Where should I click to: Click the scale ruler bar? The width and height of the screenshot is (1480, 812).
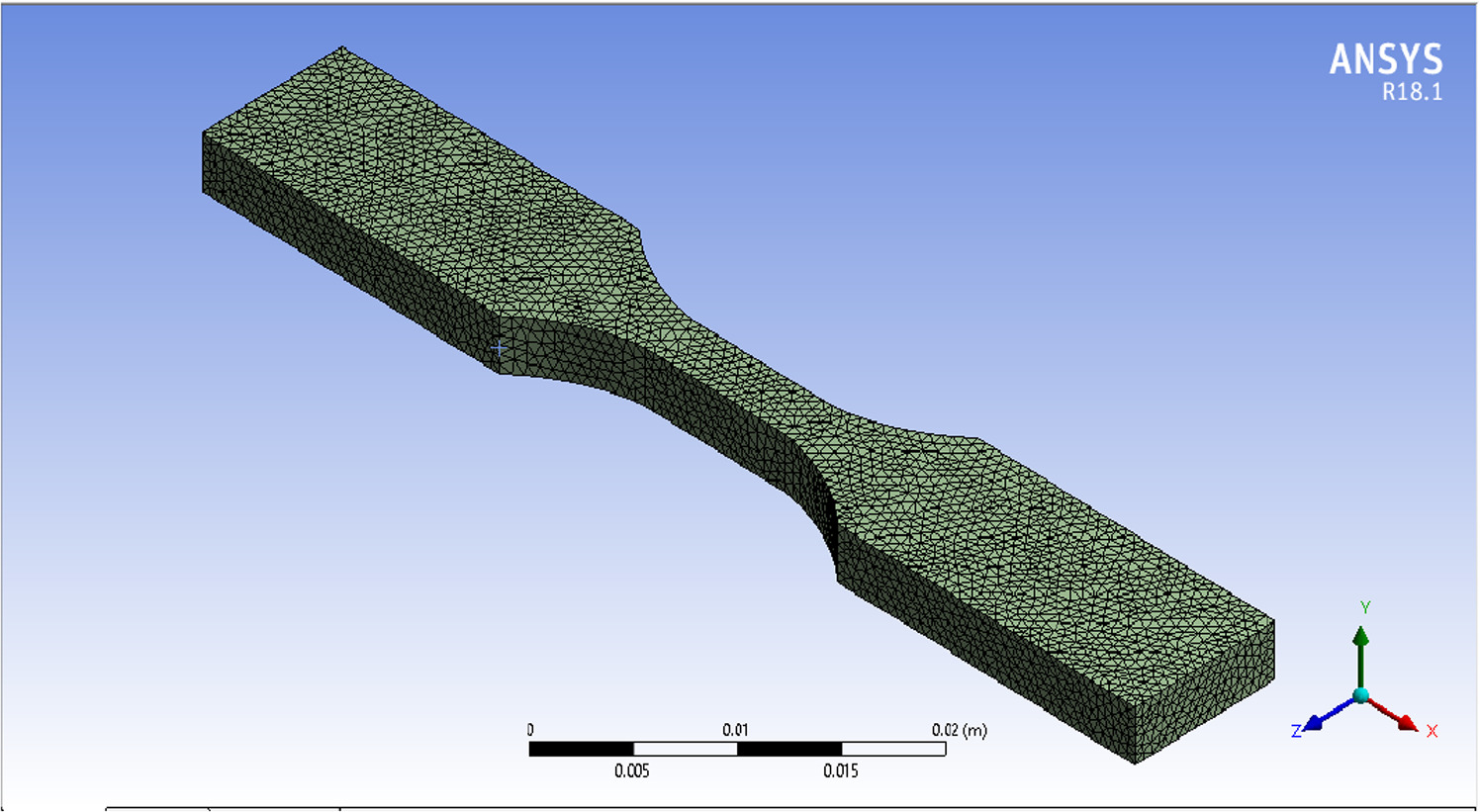pyautogui.click(x=737, y=750)
